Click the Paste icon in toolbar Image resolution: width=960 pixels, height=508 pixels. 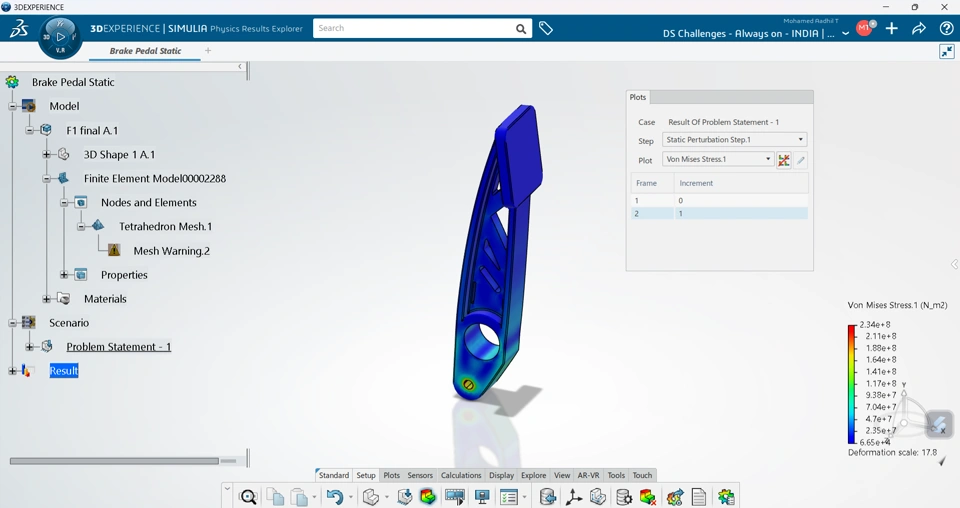(298, 497)
